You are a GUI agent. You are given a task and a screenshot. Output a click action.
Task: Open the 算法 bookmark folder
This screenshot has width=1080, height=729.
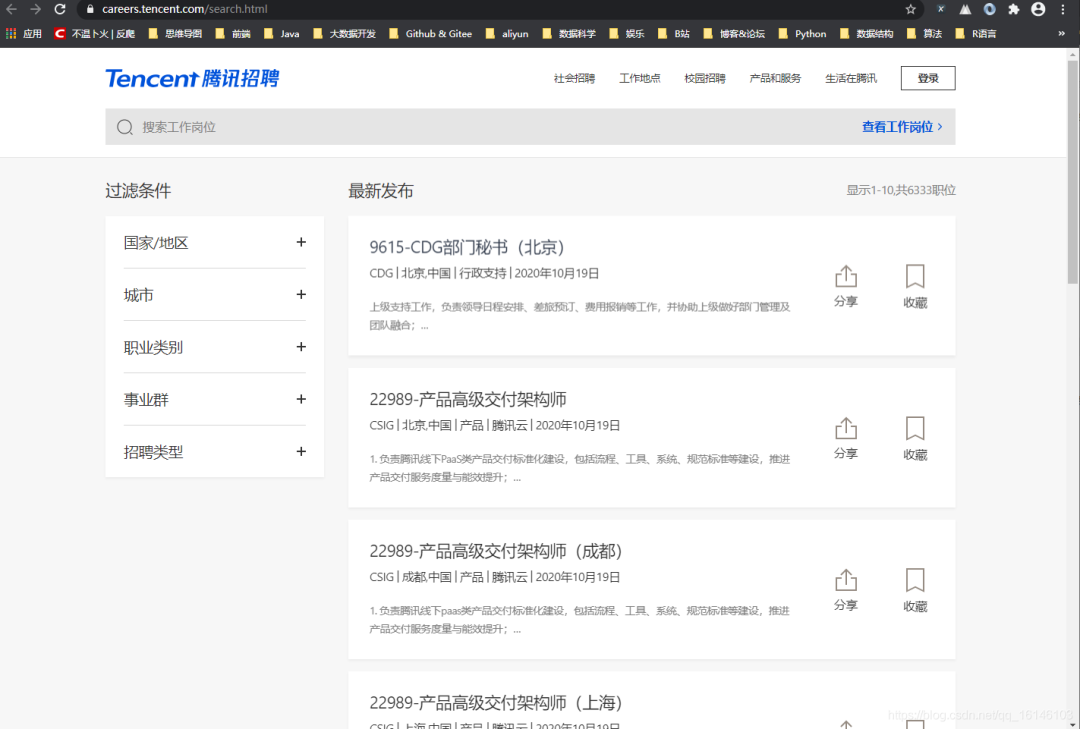pyautogui.click(x=924, y=34)
